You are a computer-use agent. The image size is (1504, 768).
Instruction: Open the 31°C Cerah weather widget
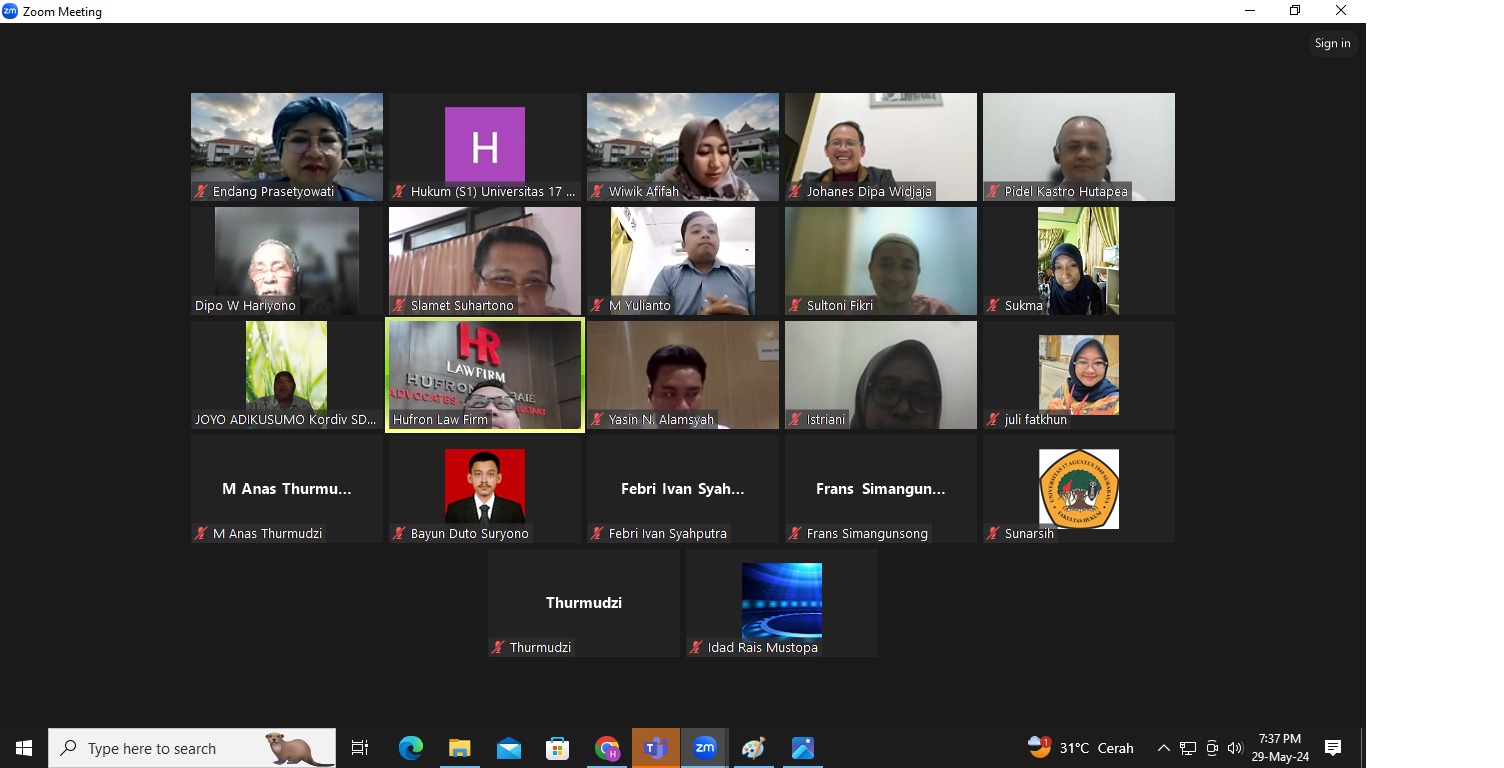point(1081,748)
